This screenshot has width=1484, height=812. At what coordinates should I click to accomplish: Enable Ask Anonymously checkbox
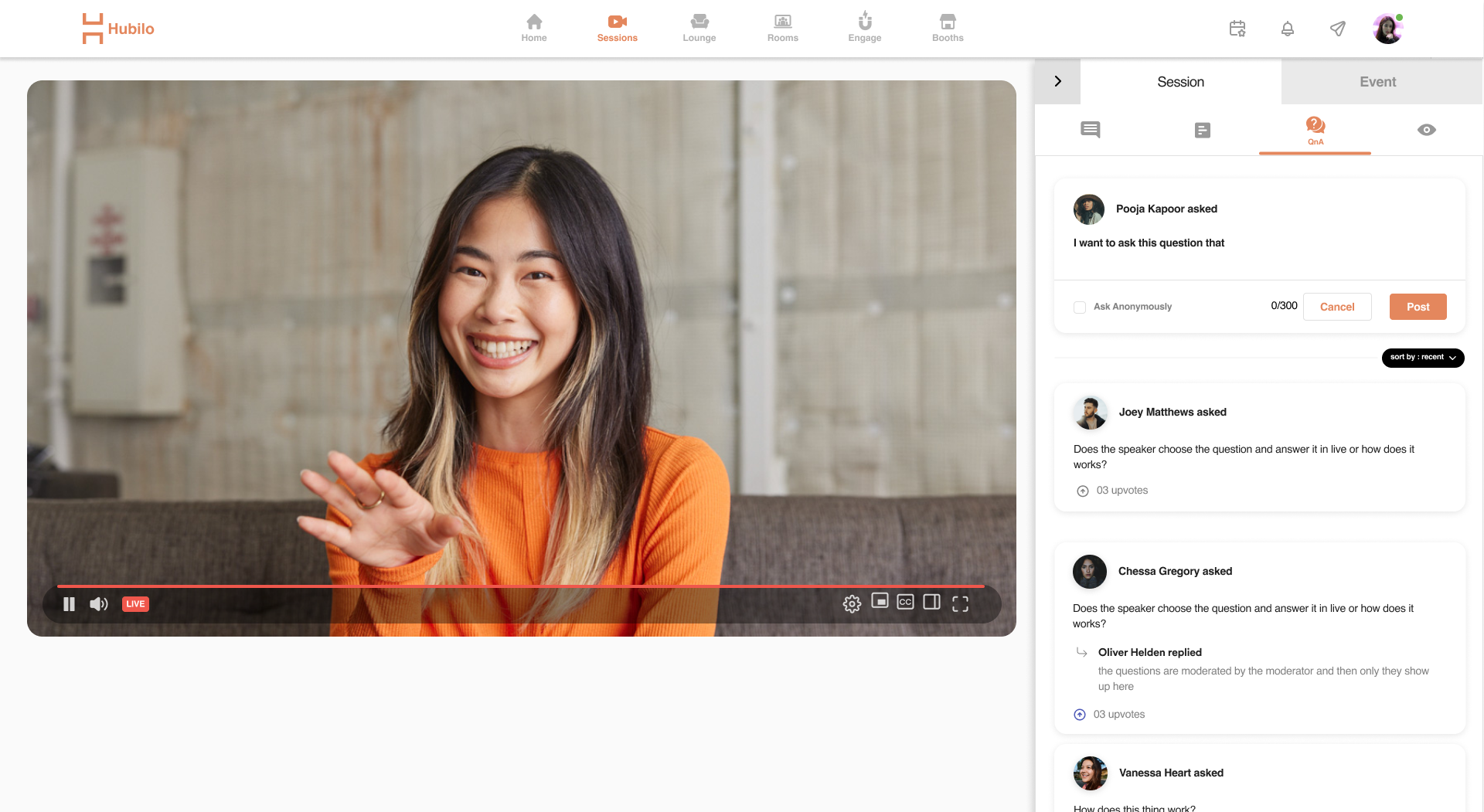pyautogui.click(x=1080, y=307)
